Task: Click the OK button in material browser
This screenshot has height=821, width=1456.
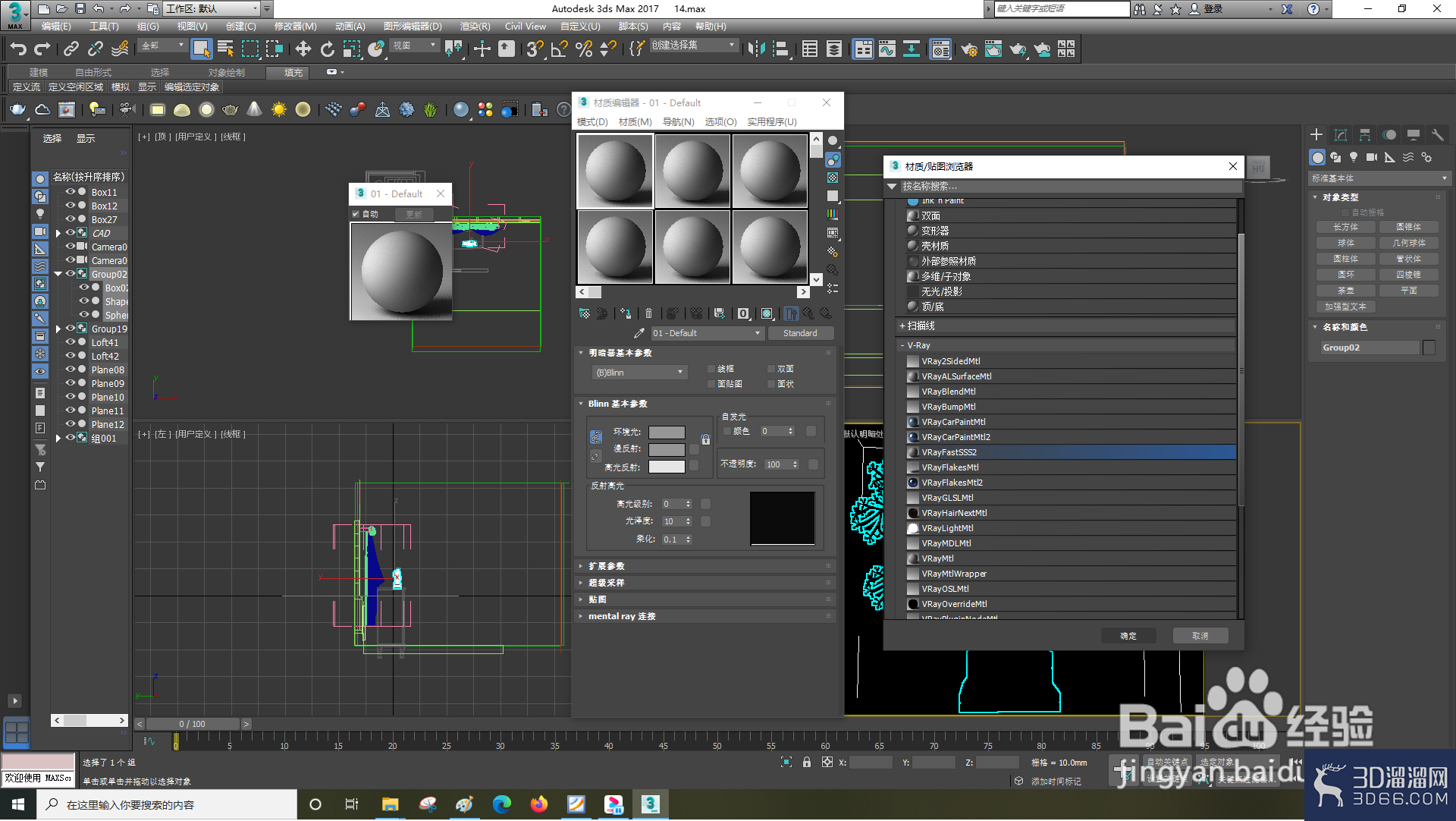Action: coord(1128,636)
